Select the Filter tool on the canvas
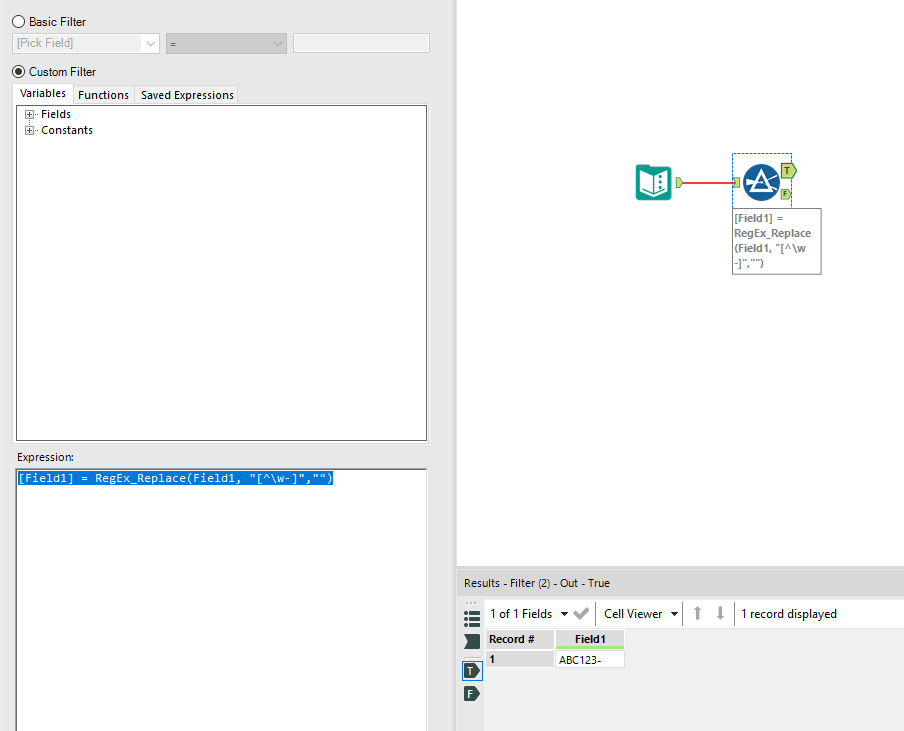Image resolution: width=904 pixels, height=731 pixels. [762, 182]
